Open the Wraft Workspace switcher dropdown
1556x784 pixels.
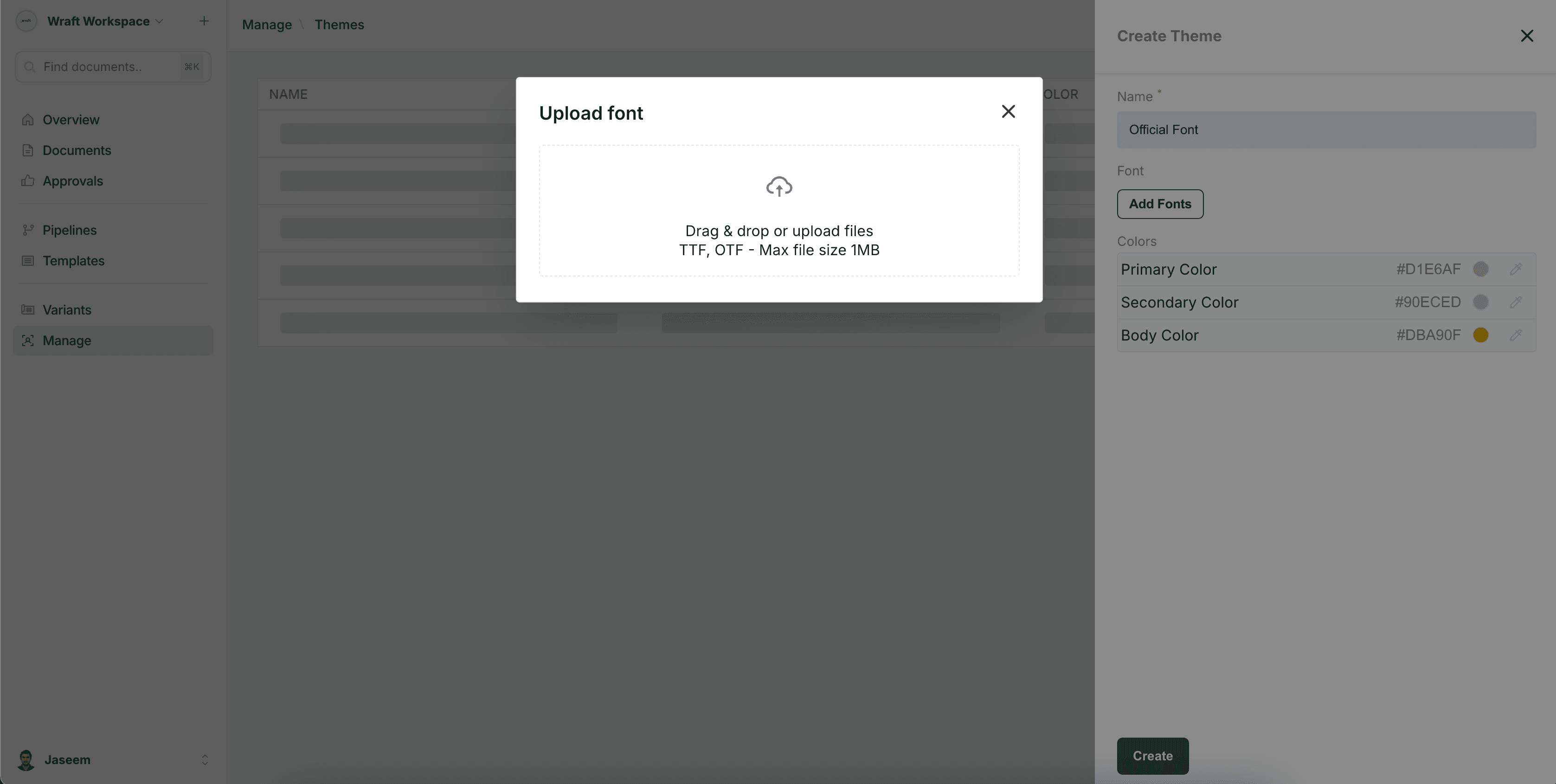point(105,21)
